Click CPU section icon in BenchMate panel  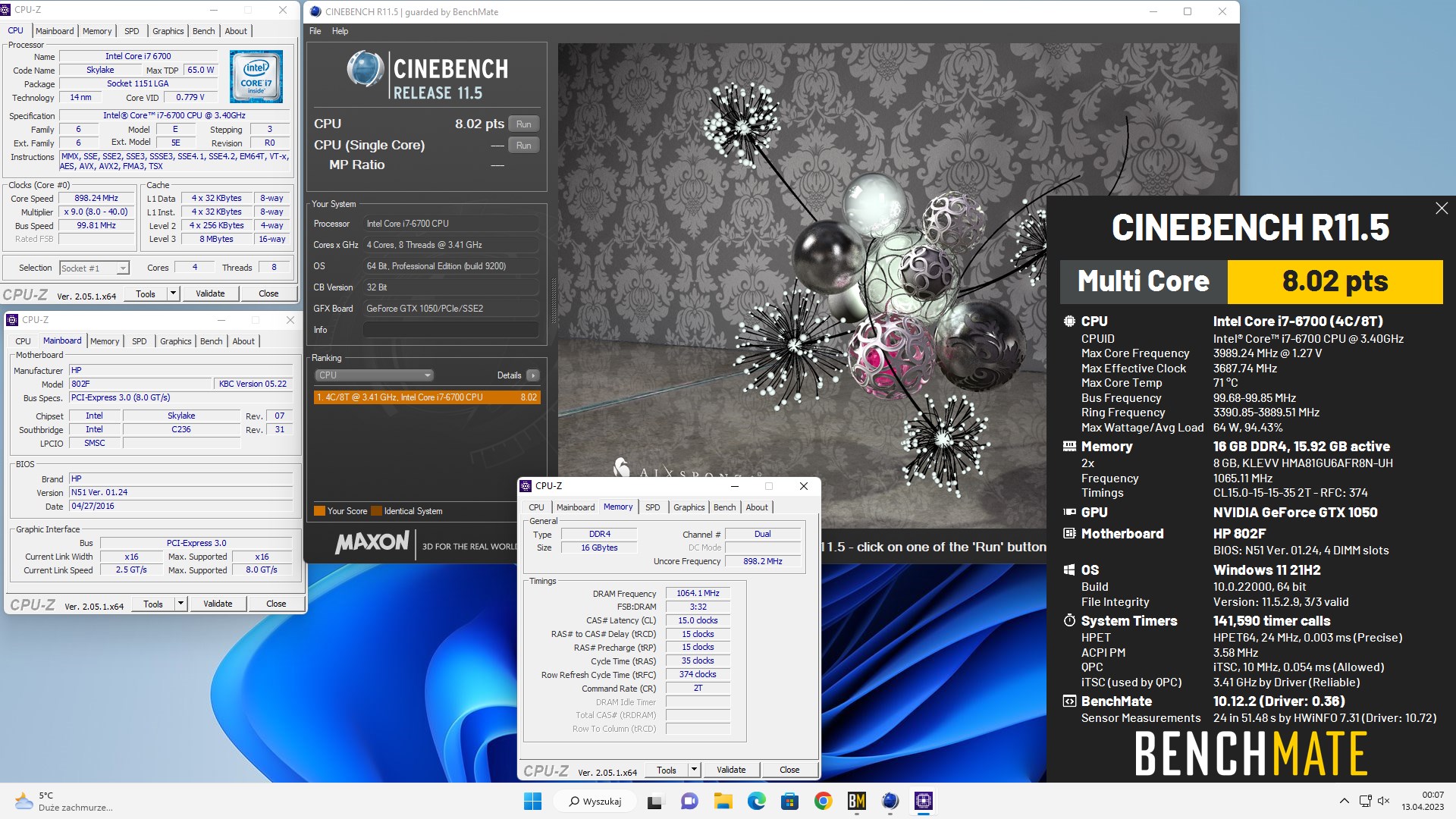[1069, 321]
